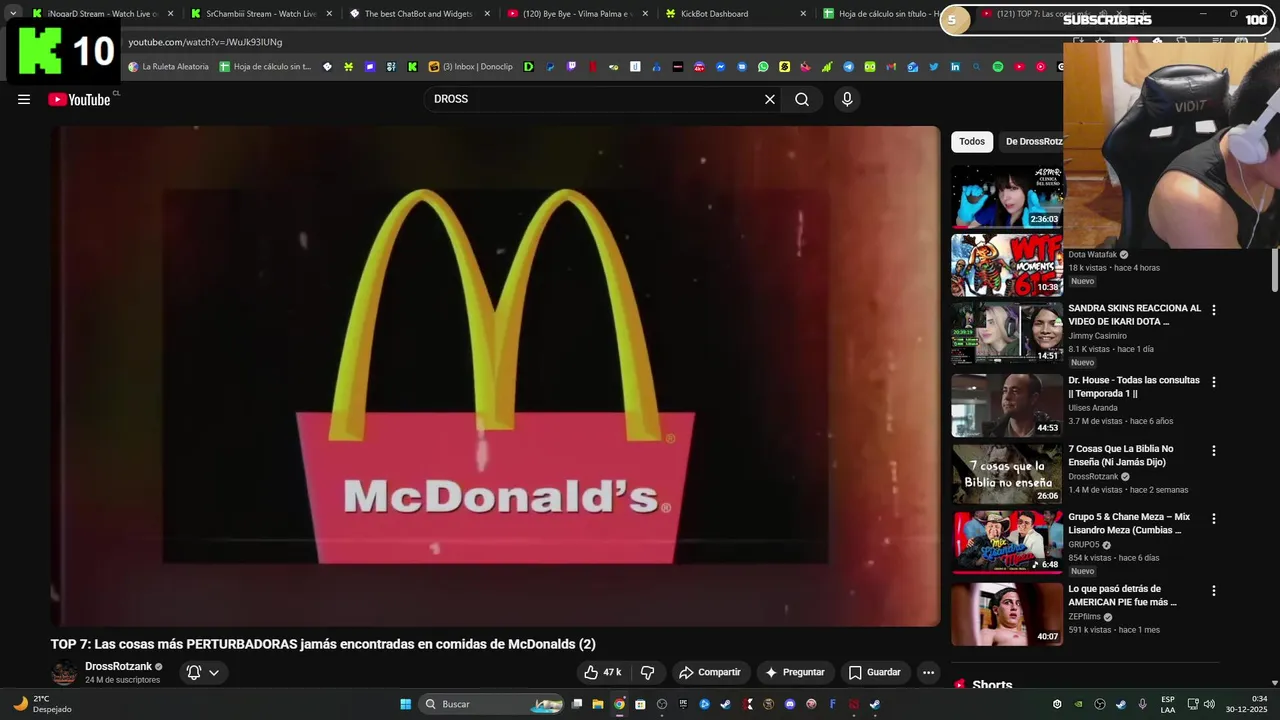
Task: Open DrossRotzank channel avatar
Action: pyautogui.click(x=64, y=673)
